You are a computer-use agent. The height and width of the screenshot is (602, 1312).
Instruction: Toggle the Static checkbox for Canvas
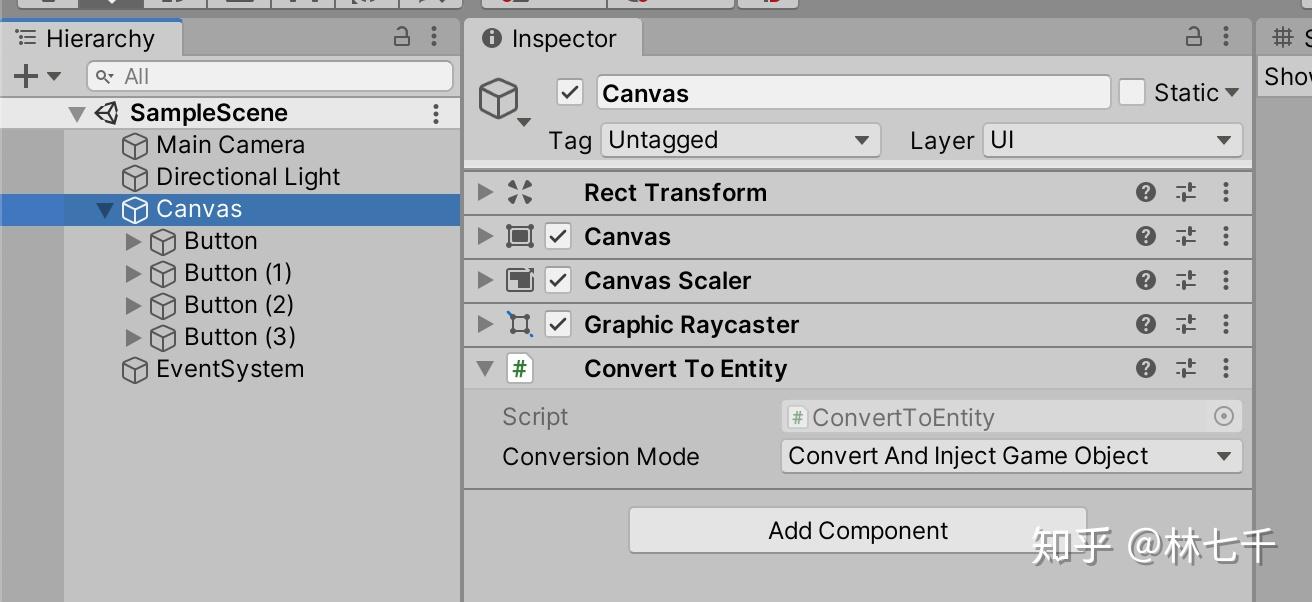pyautogui.click(x=1132, y=92)
